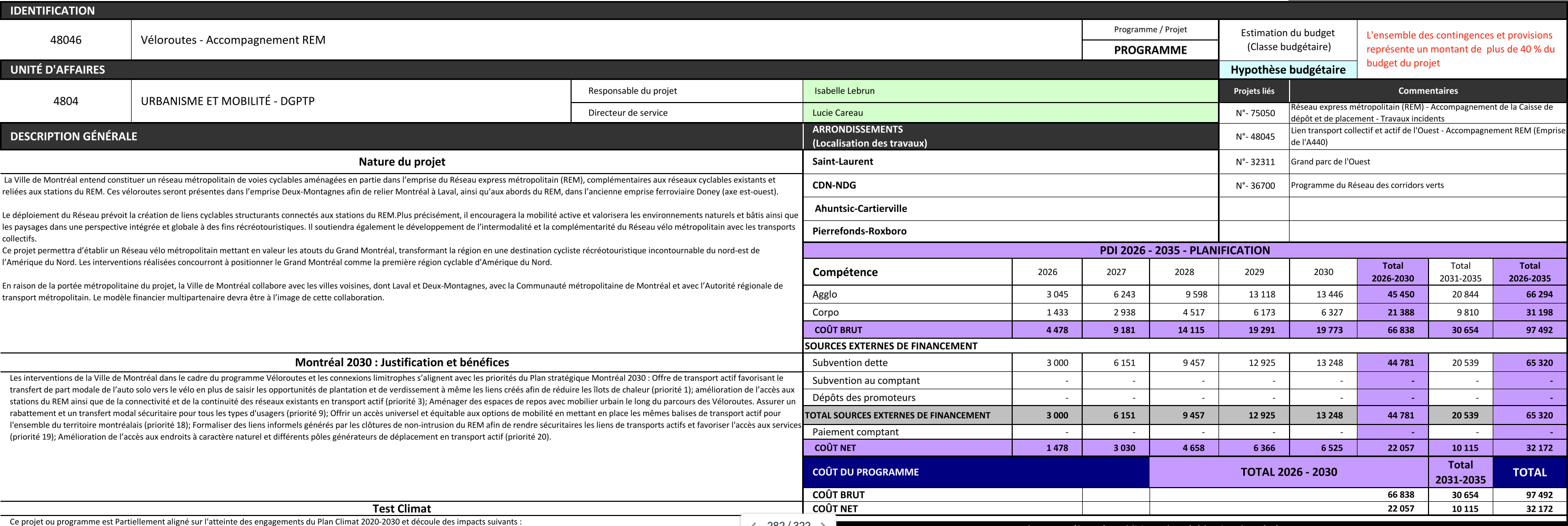Click linked project N°- 75050
Viewport: 1568px width, 526px height.
[1254, 113]
